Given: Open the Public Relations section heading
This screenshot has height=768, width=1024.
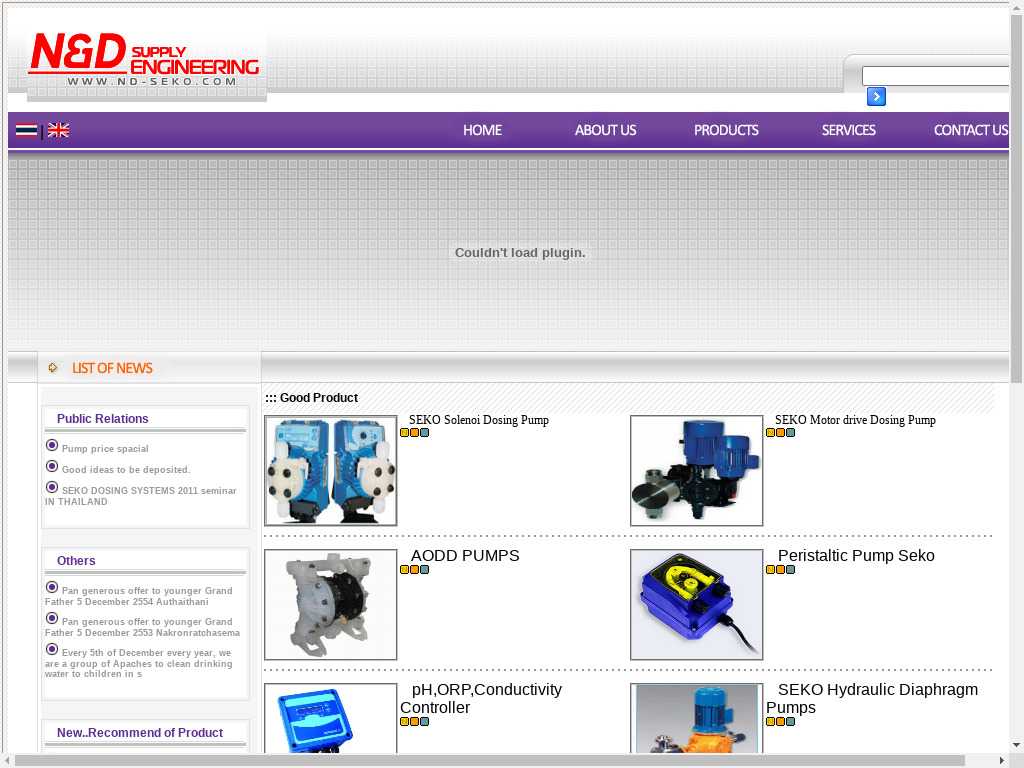Looking at the screenshot, I should tap(103, 419).
